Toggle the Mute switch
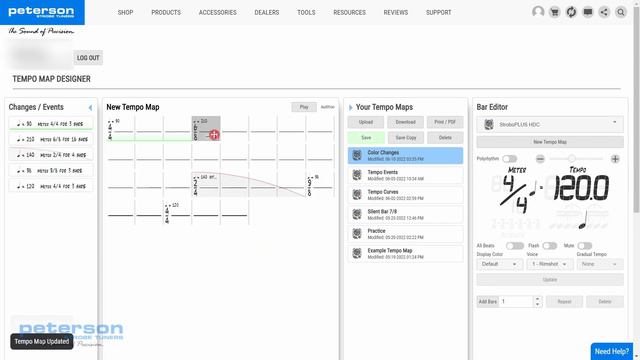The height and width of the screenshot is (360, 640). (x=585, y=246)
